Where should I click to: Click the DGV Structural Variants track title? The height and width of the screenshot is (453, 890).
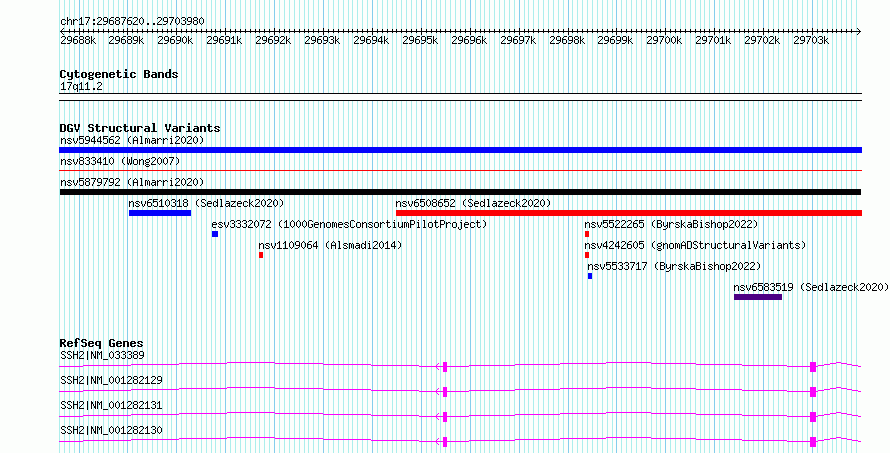click(140, 128)
